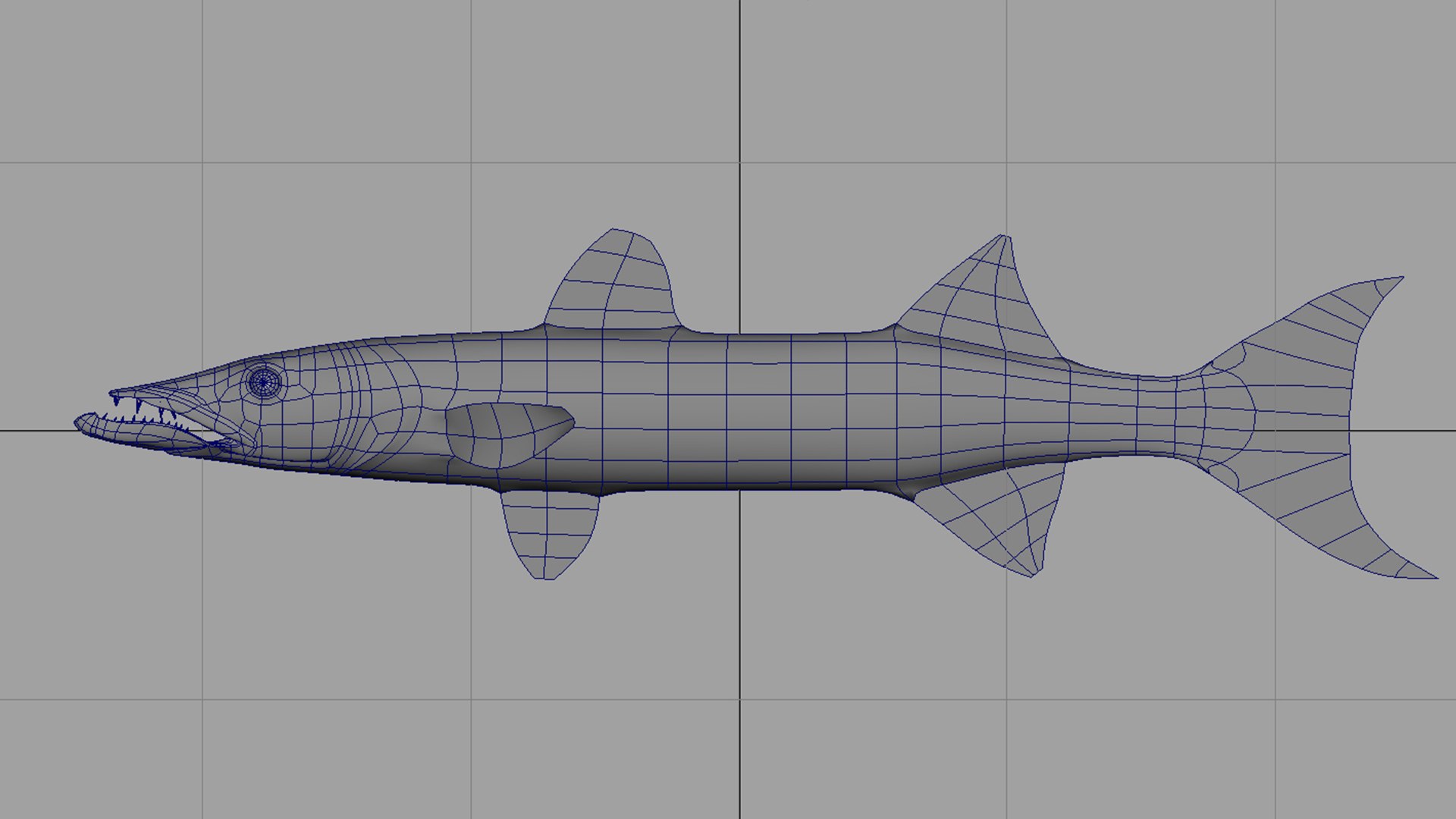The height and width of the screenshot is (819, 1456).
Task: Click the first dorsal fin
Action: (613, 281)
